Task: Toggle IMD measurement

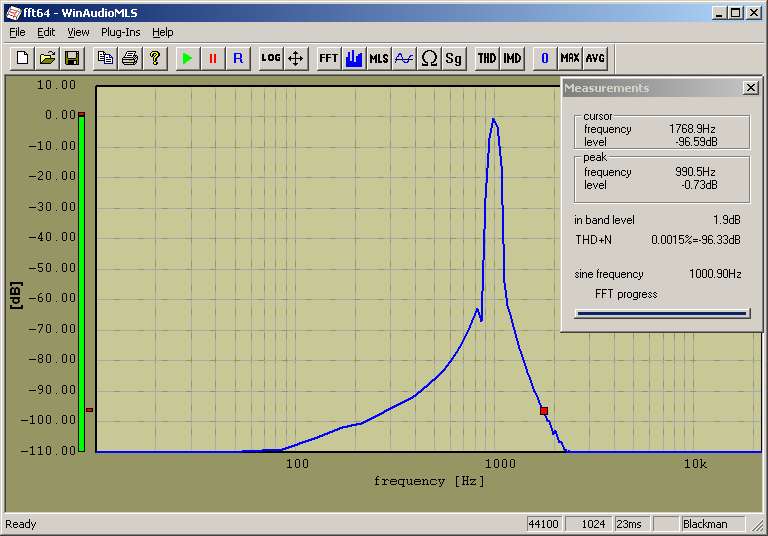Action: coord(512,58)
